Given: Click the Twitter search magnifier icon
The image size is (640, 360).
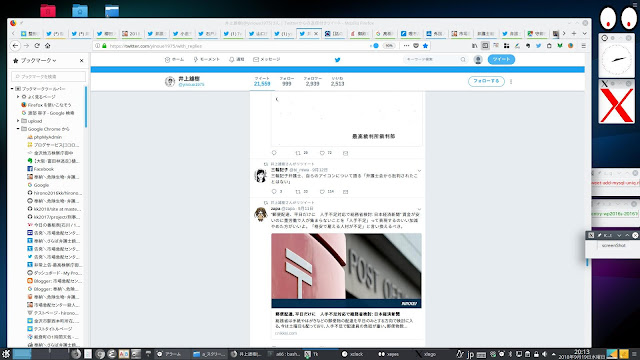Looking at the screenshot, I should [x=463, y=60].
